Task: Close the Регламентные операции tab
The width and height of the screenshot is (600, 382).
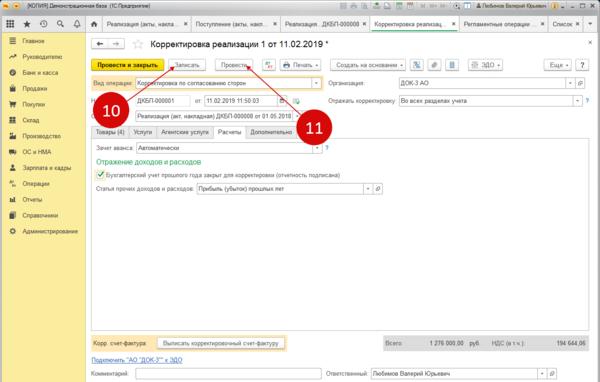Action: (542, 24)
